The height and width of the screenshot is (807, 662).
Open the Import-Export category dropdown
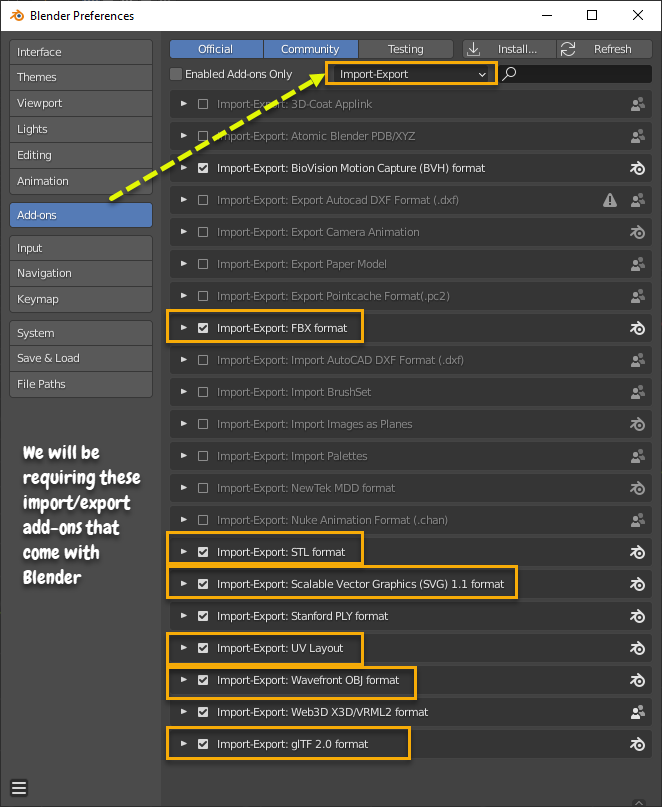click(411, 74)
